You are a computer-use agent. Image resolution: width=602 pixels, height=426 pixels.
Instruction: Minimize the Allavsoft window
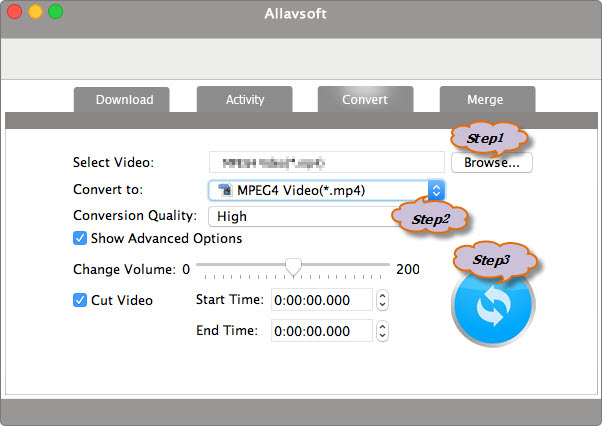click(35, 12)
